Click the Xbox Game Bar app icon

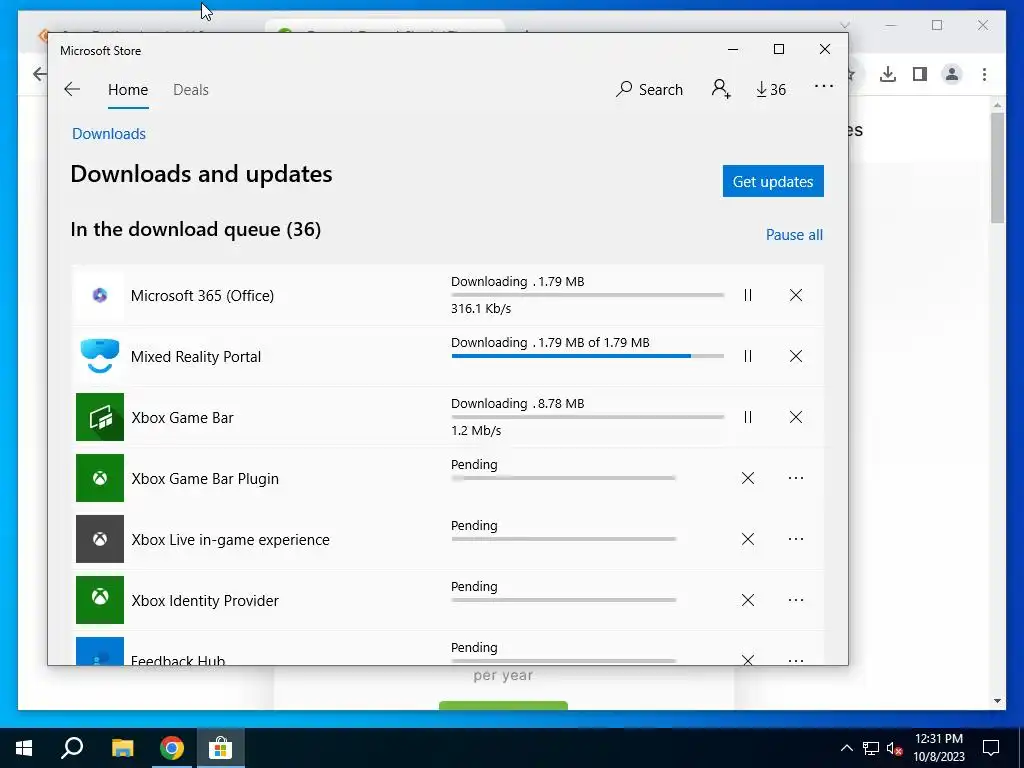click(100, 417)
